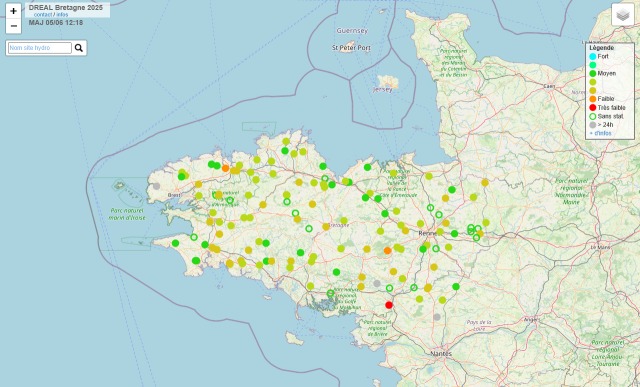640x387 pixels.
Task: Zoom out with the minus button
Action: pos(13,26)
